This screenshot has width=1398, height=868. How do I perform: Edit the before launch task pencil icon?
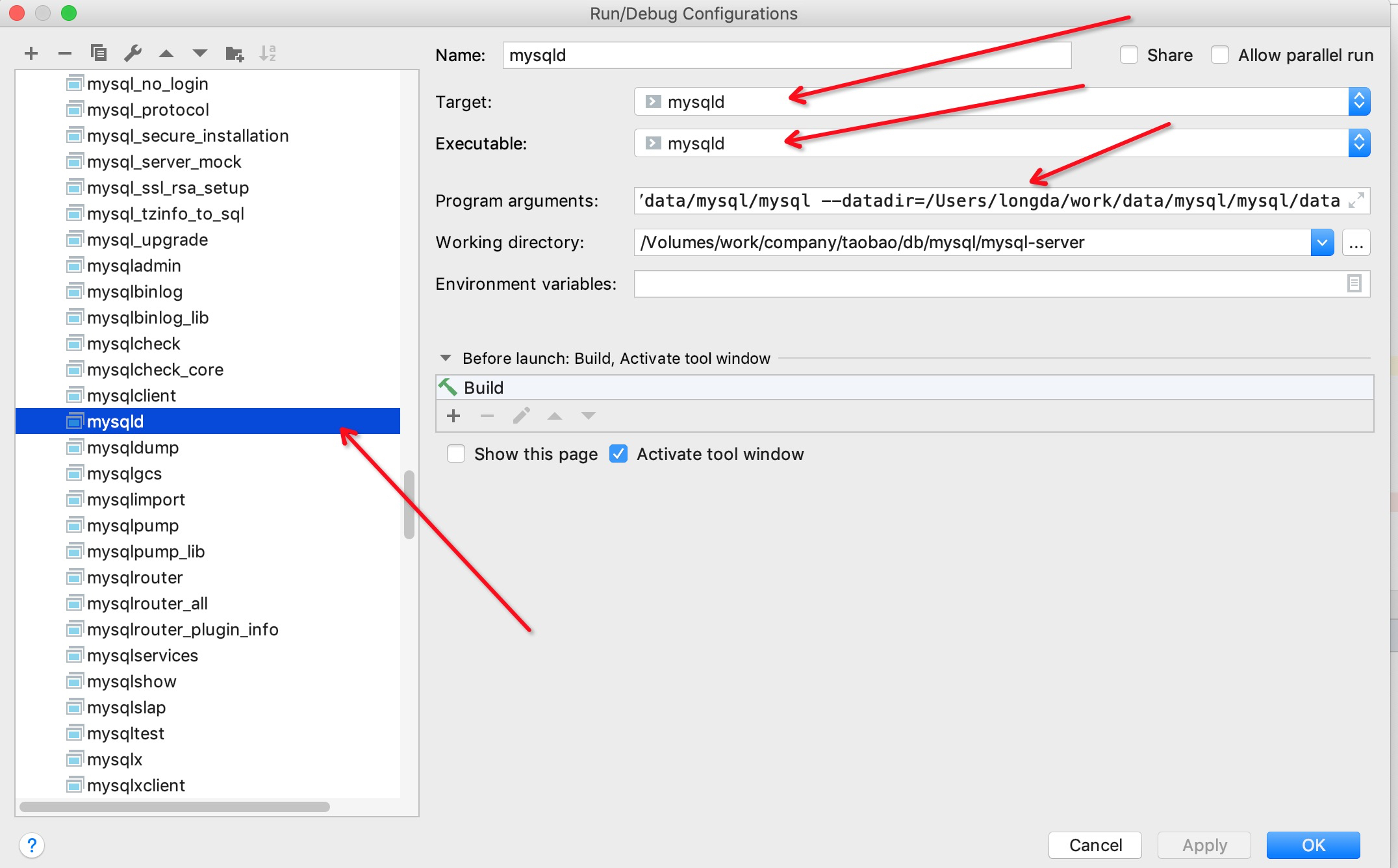521,416
